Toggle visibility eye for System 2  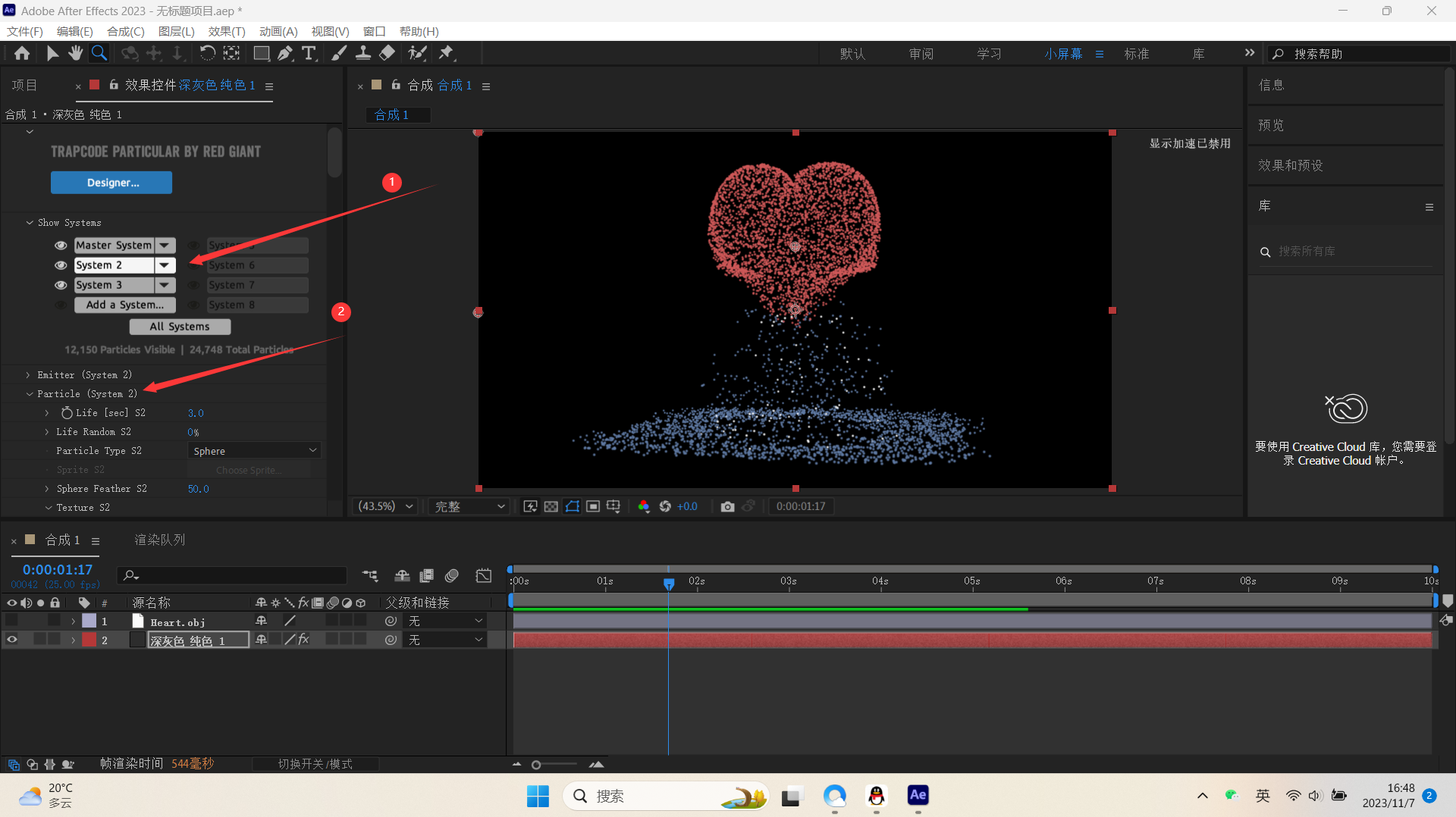click(x=61, y=265)
